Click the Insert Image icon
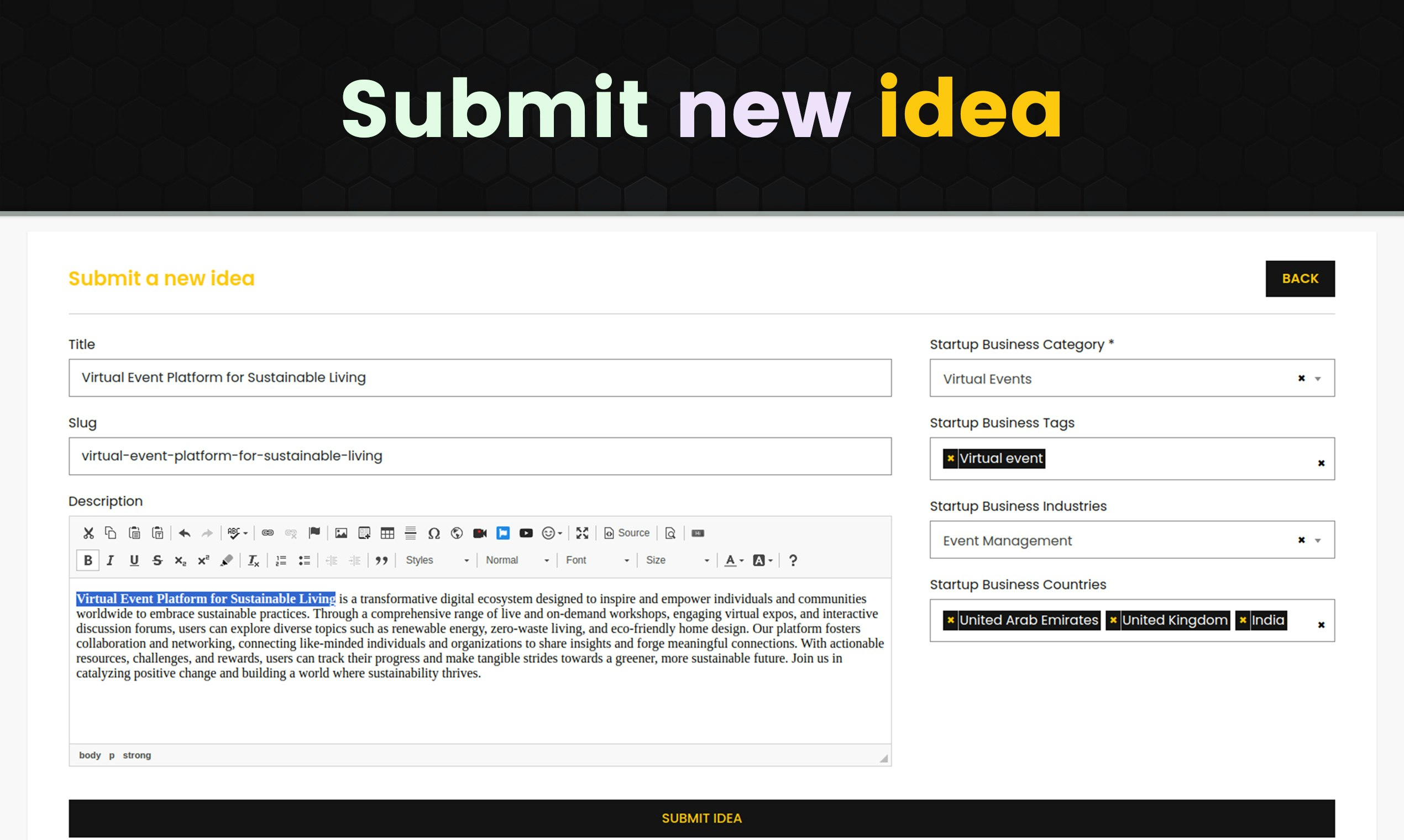Viewport: 1404px width, 840px height. pyautogui.click(x=341, y=533)
